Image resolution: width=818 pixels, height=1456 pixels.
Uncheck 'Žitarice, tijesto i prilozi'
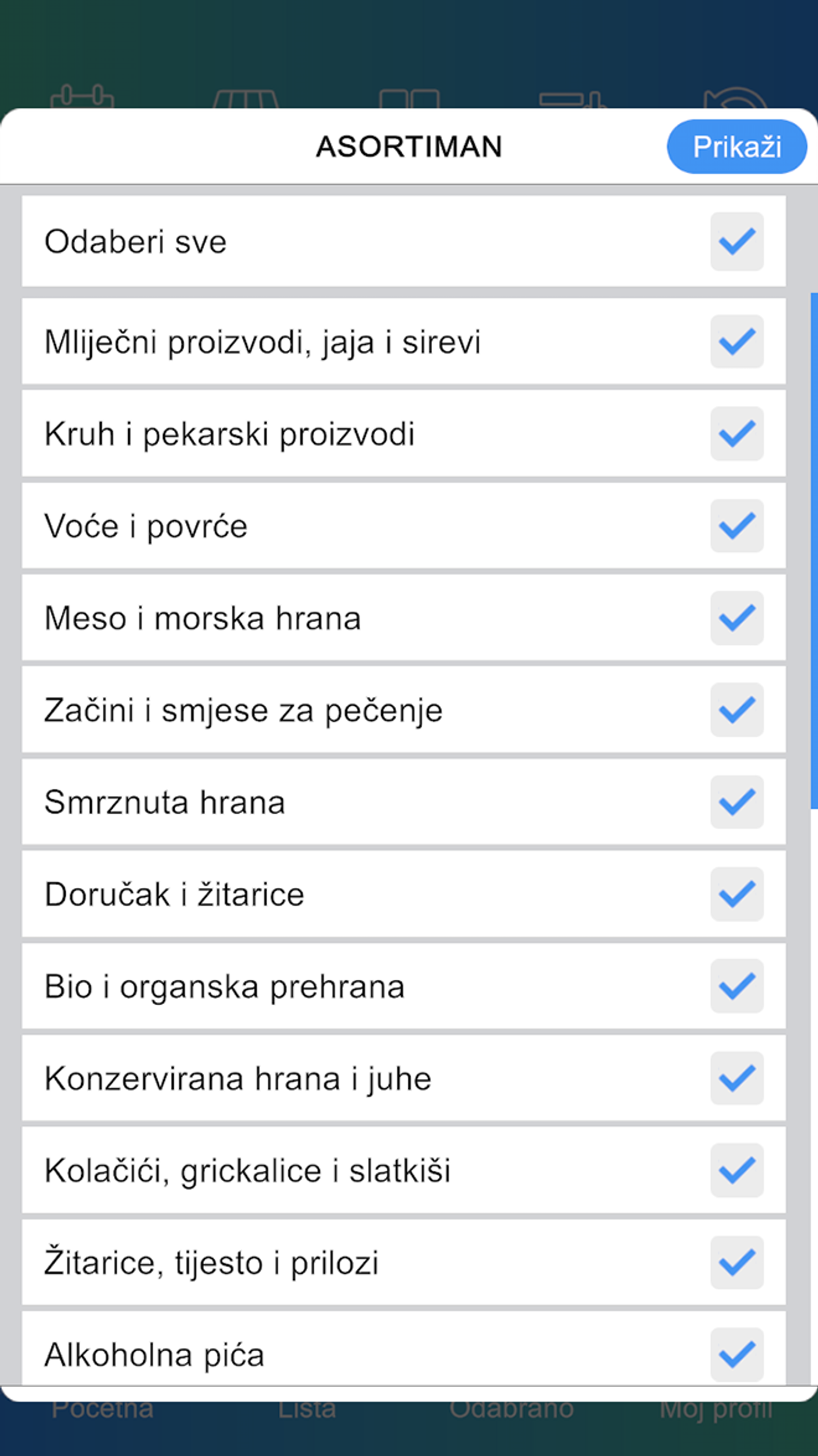737,1264
